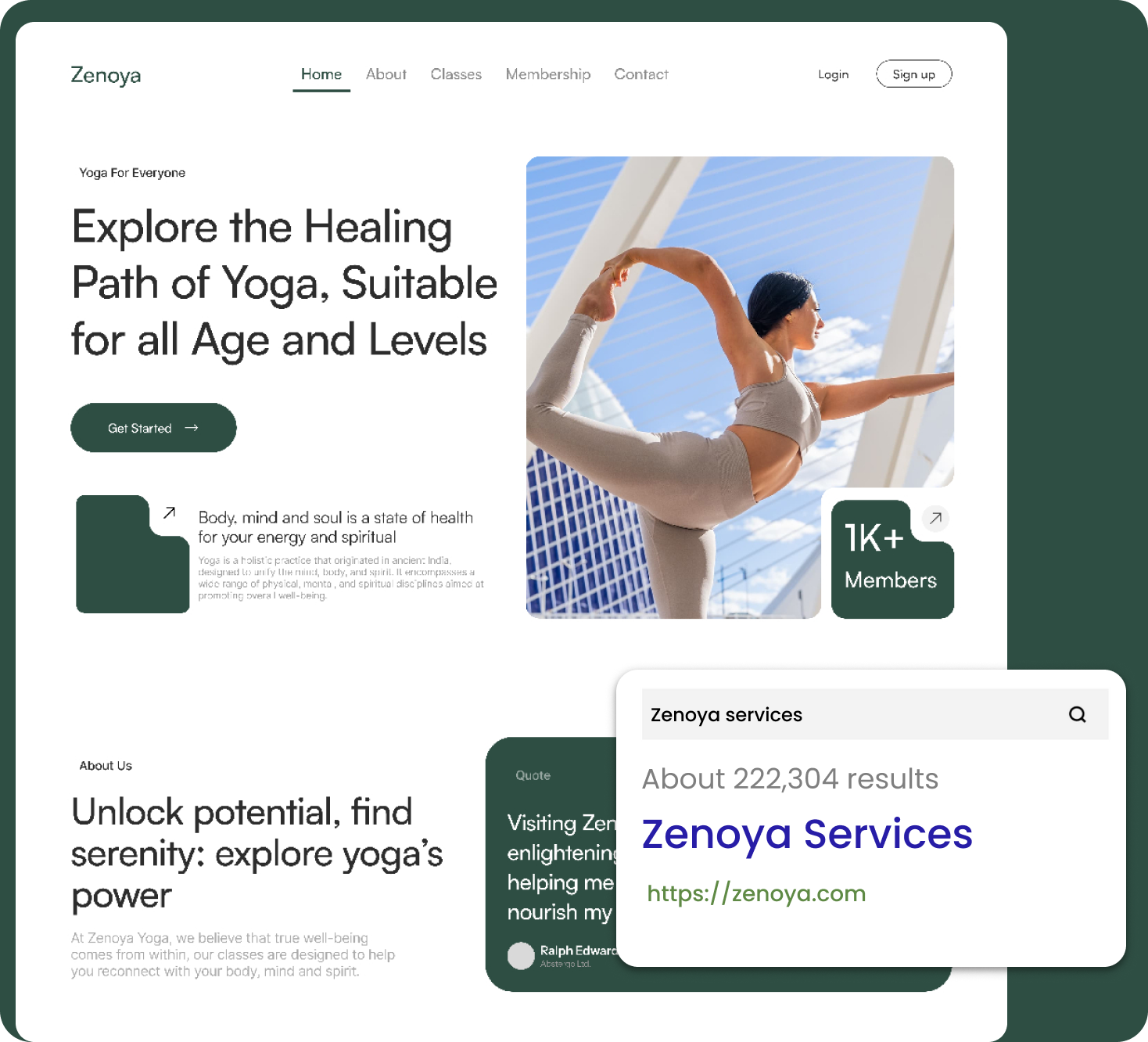The width and height of the screenshot is (1148, 1042).
Task: Click the Zenoya services search field
Action: [x=875, y=714]
